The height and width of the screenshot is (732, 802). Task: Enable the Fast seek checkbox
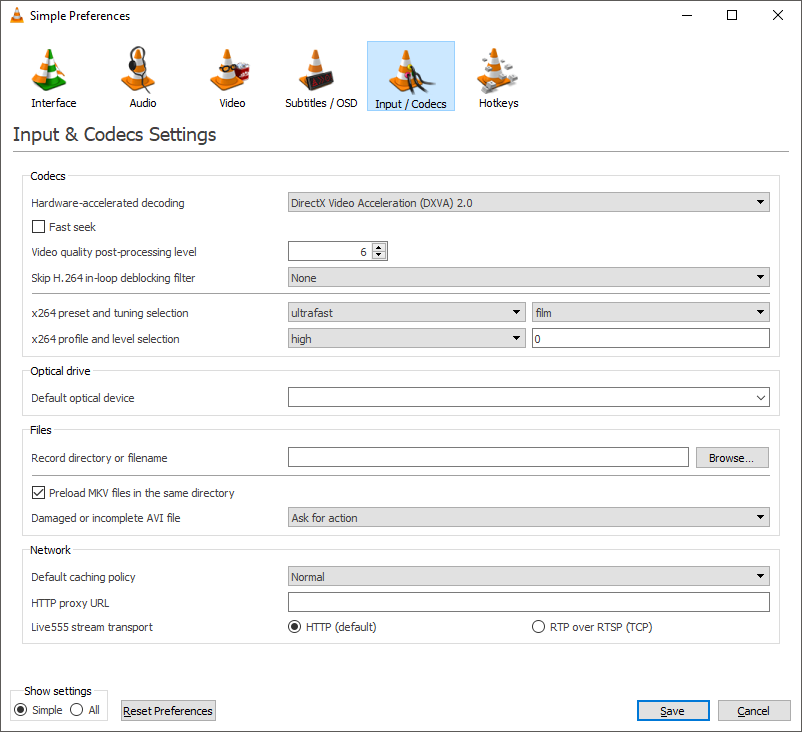[x=38, y=227]
